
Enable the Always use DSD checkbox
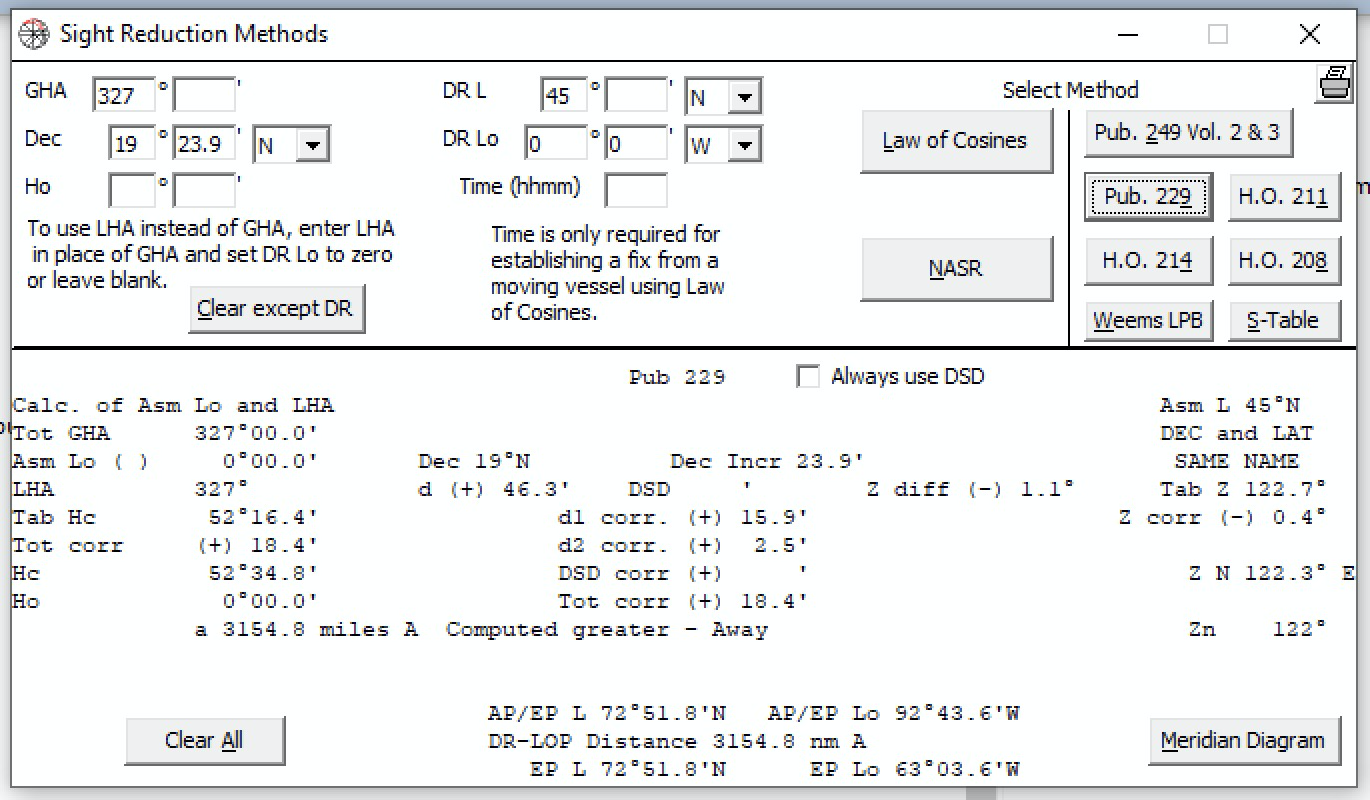pos(808,376)
